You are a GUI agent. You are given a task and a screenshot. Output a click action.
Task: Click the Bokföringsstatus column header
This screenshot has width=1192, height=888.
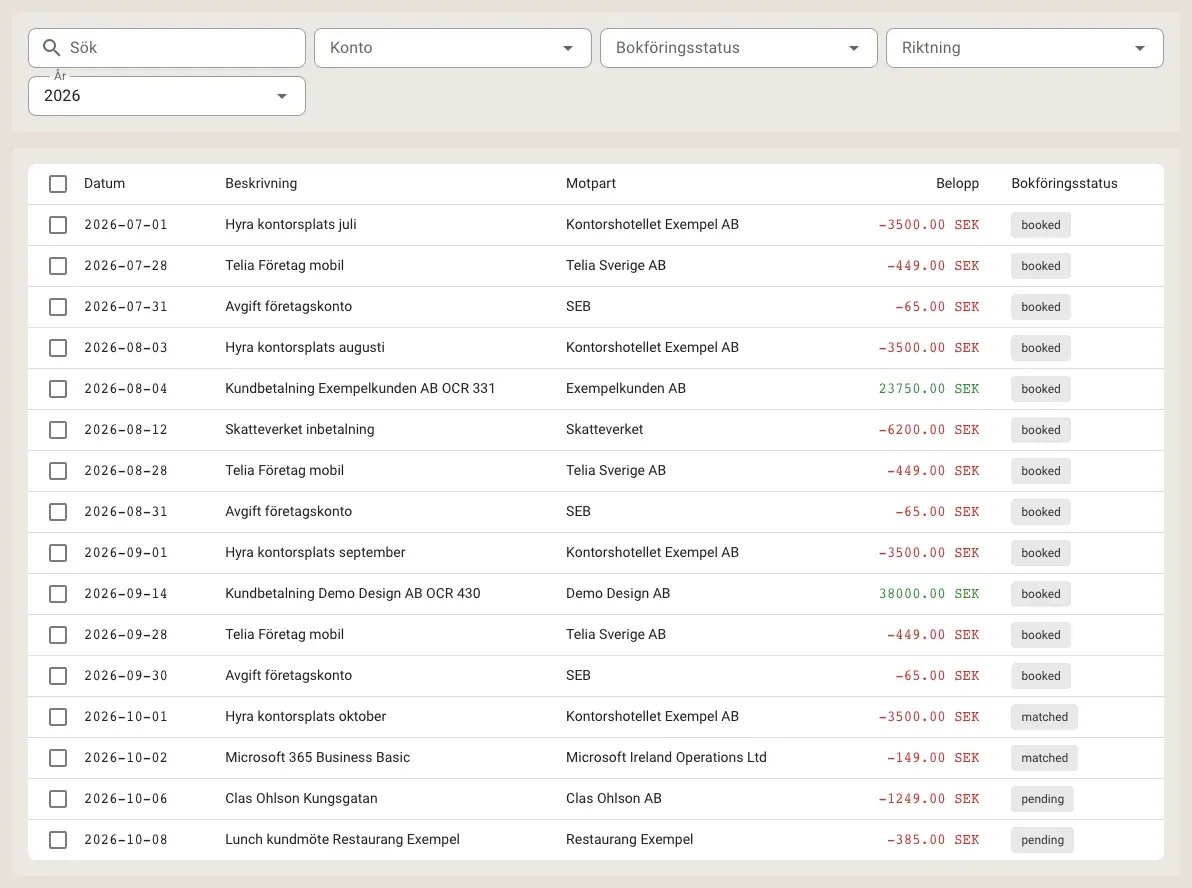[1064, 183]
